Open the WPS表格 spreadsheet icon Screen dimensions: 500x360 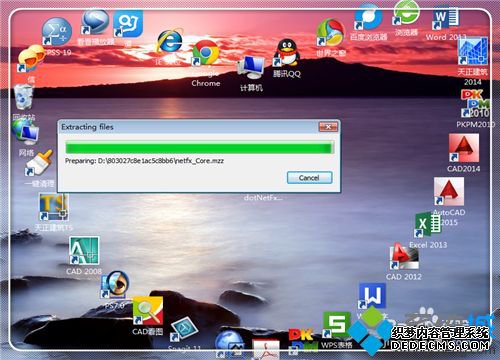click(337, 325)
